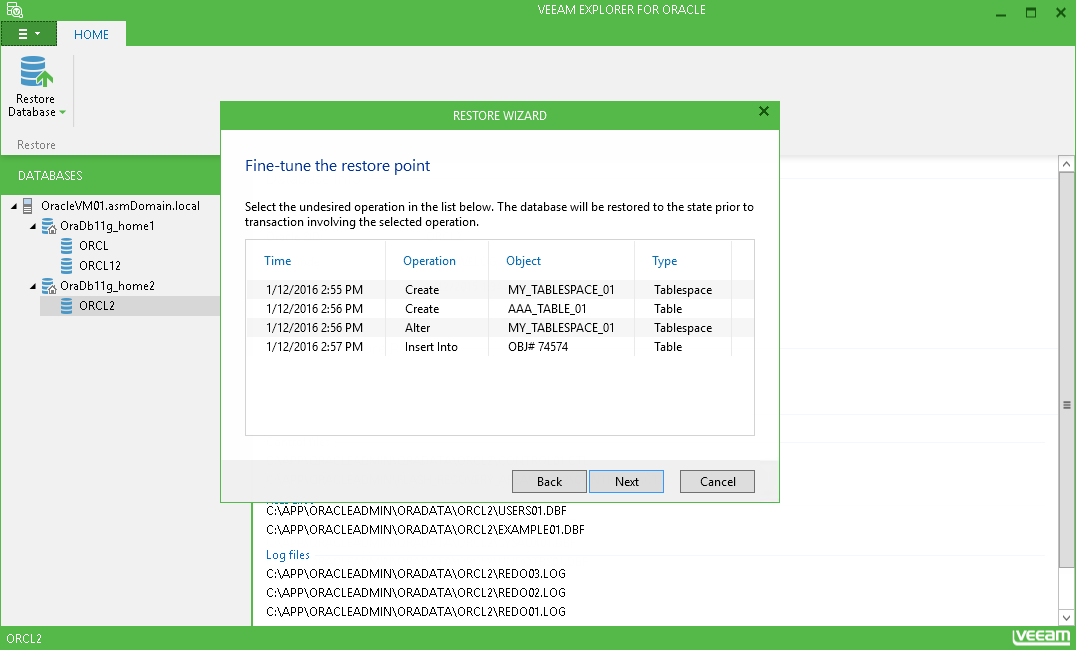Click the OraDb11g_home2 icon
This screenshot has height=650, width=1076.
48,286
